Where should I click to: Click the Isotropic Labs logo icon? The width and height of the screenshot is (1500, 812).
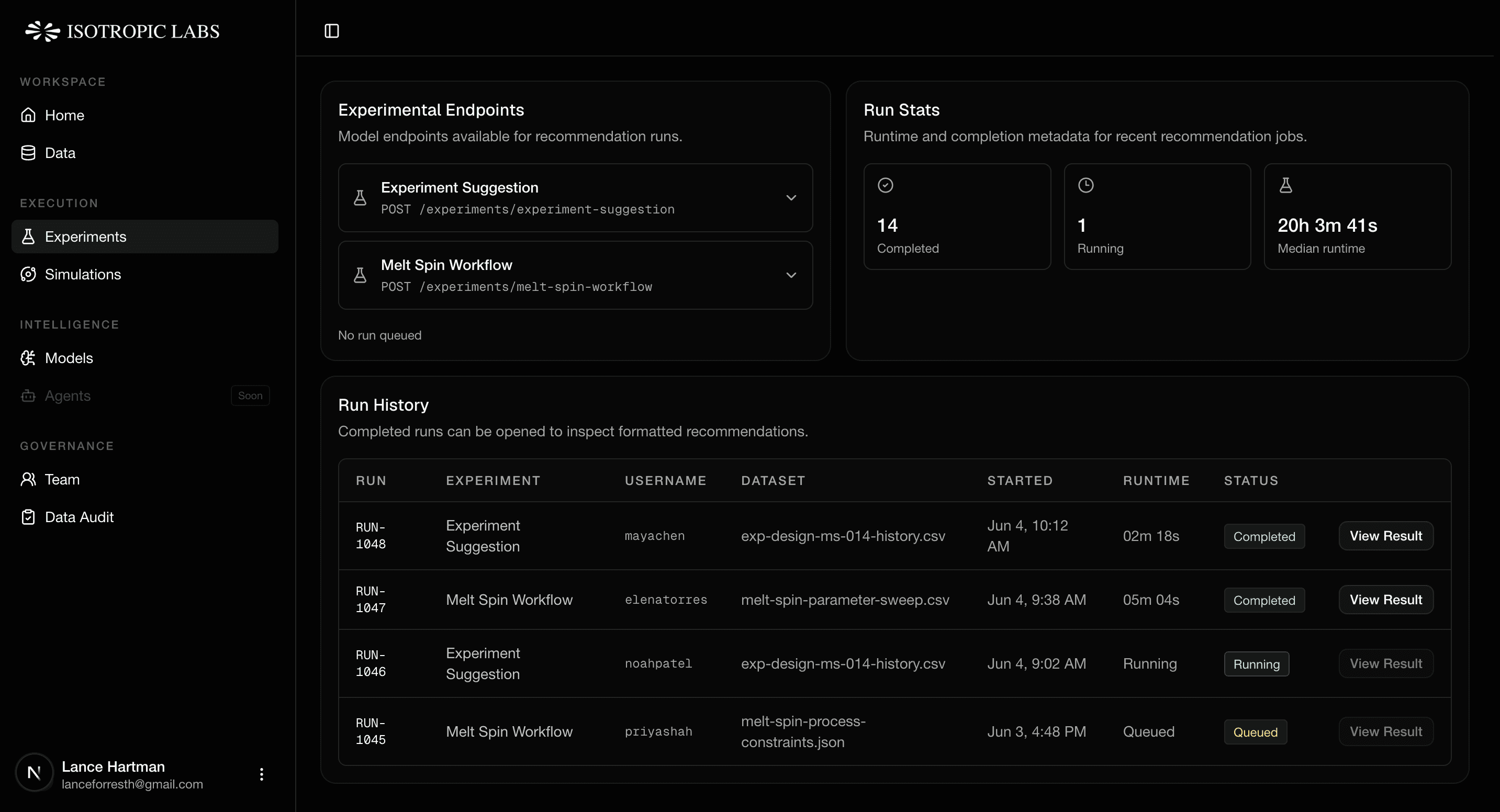tap(42, 31)
